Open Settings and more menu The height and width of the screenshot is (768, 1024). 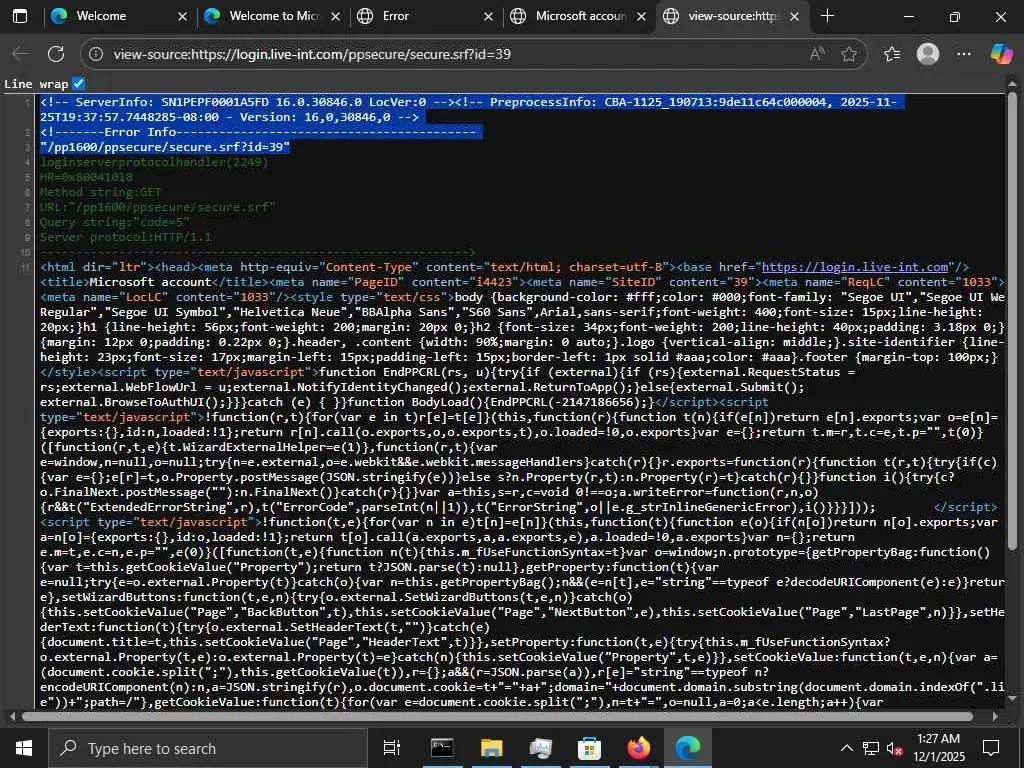[x=964, y=54]
